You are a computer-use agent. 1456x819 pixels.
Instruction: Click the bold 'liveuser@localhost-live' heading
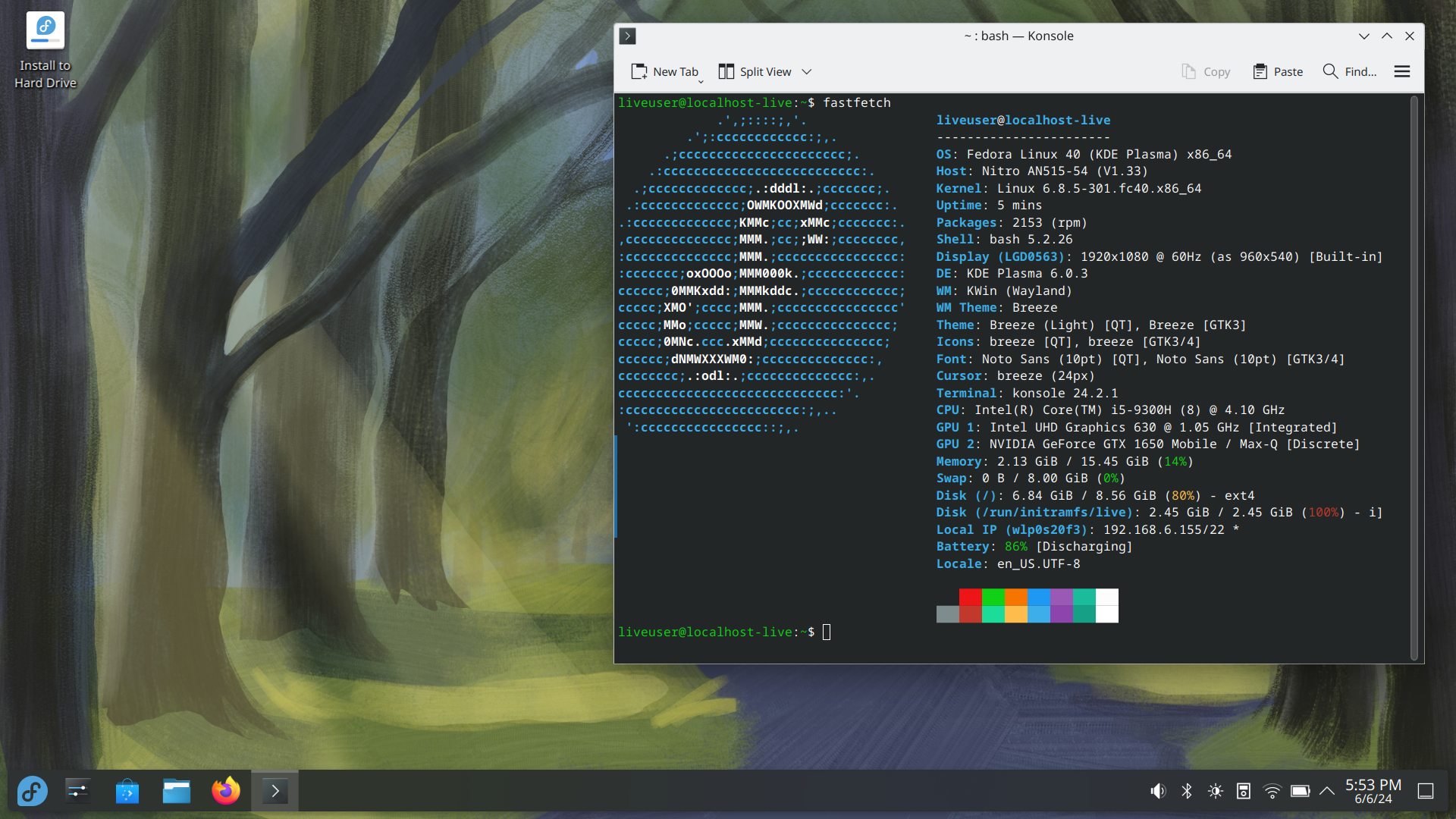point(1023,120)
